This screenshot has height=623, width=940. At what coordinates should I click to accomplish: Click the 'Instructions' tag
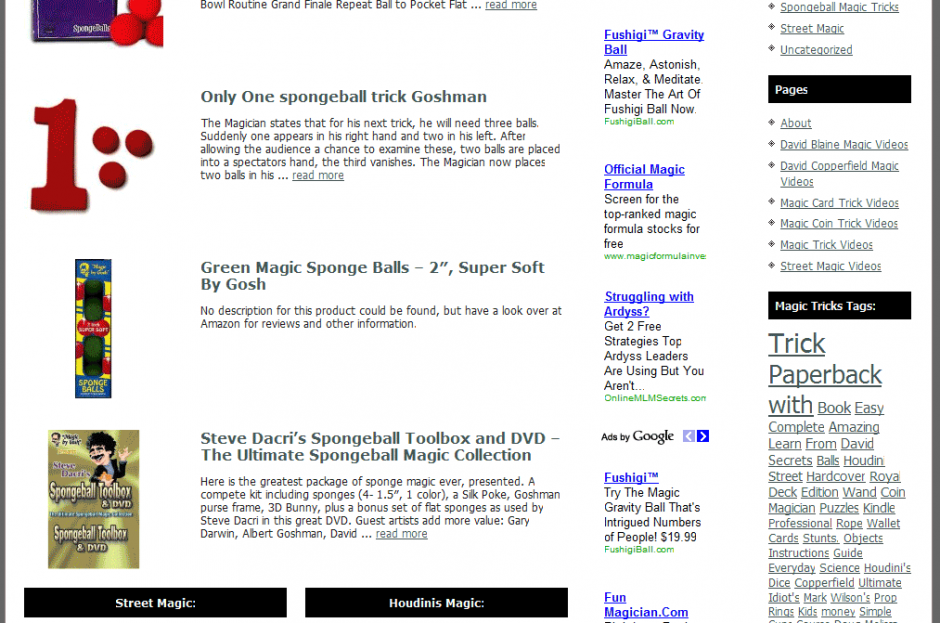[799, 553]
